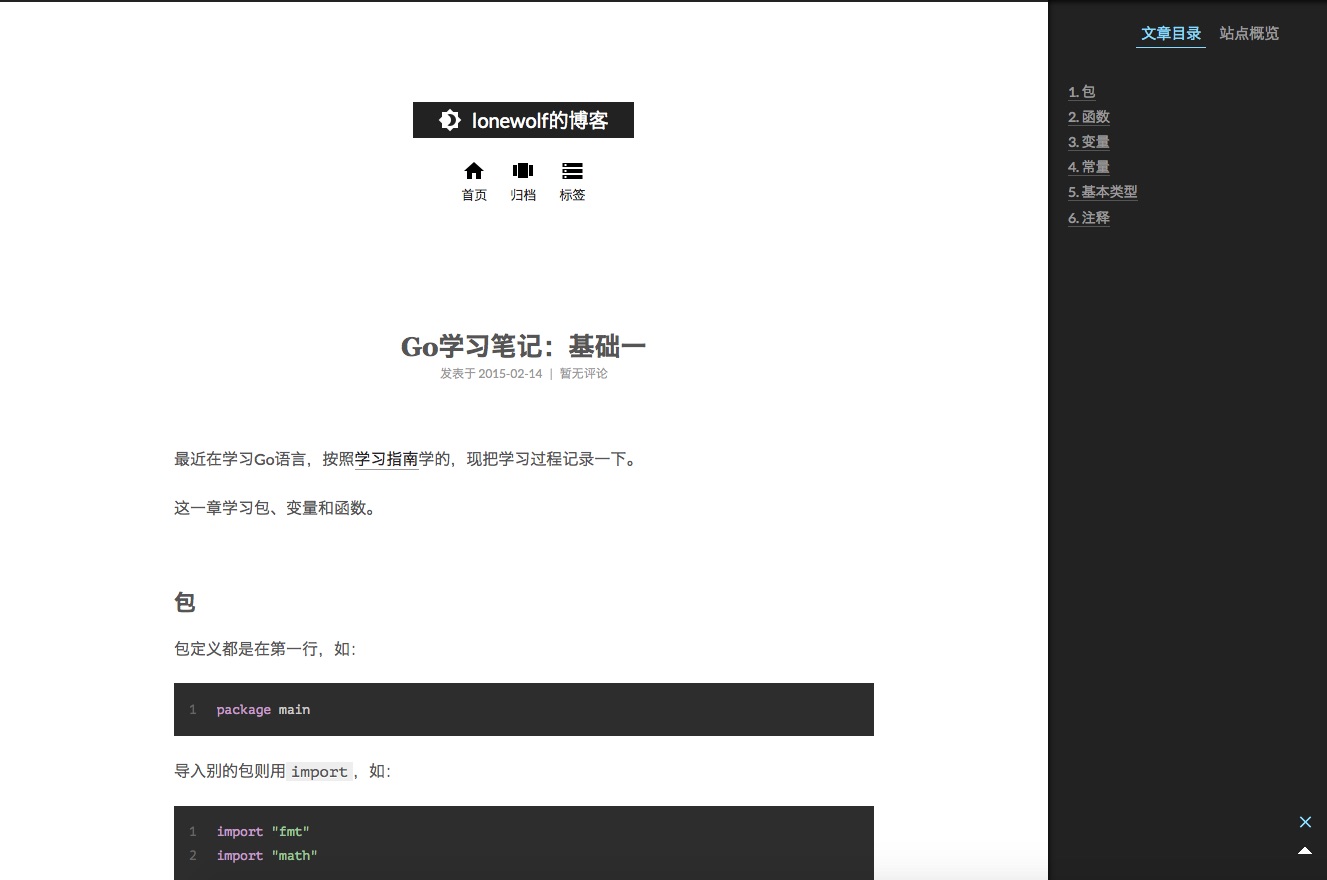Viewport: 1327px width, 880px height.
Task: Click the package main code block
Action: point(523,709)
